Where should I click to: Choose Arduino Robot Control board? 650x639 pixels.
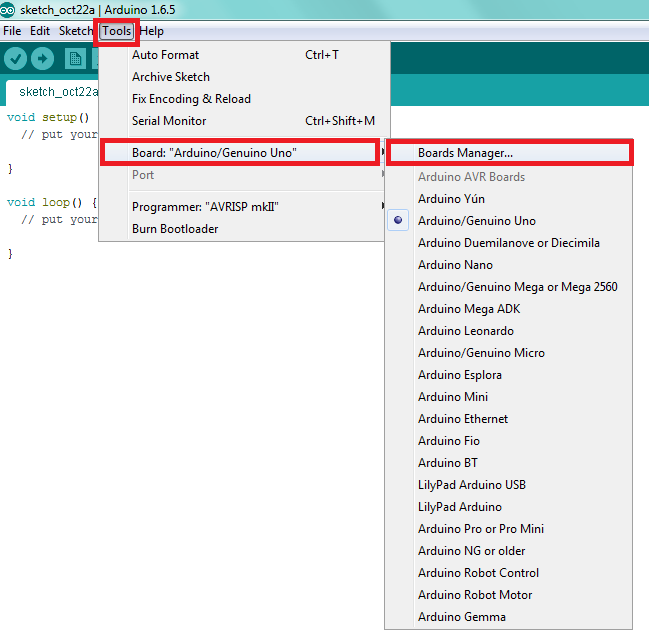tap(509, 572)
